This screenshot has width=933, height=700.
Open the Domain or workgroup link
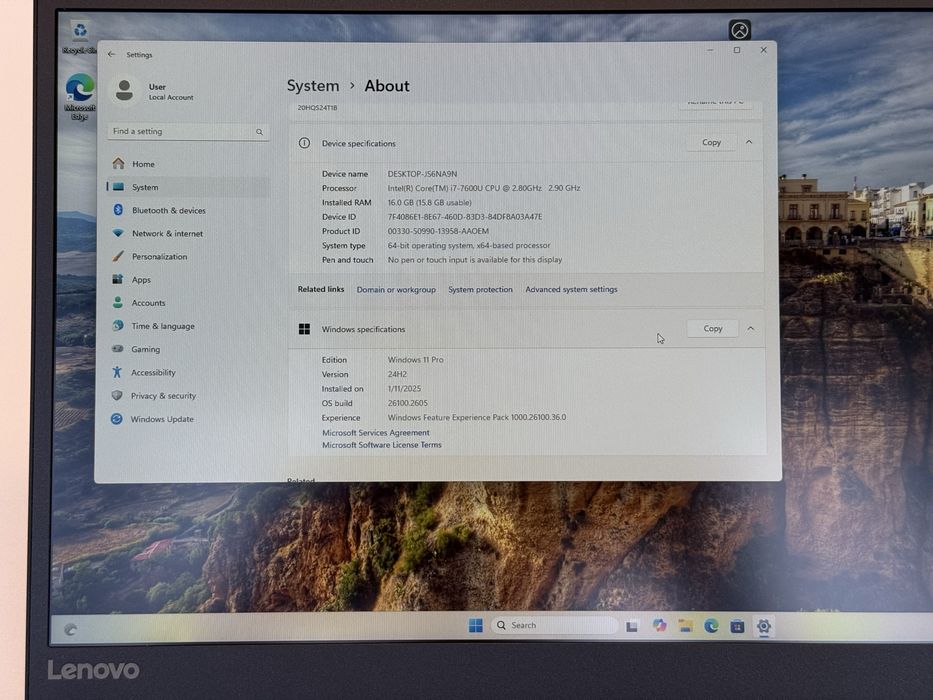click(396, 290)
